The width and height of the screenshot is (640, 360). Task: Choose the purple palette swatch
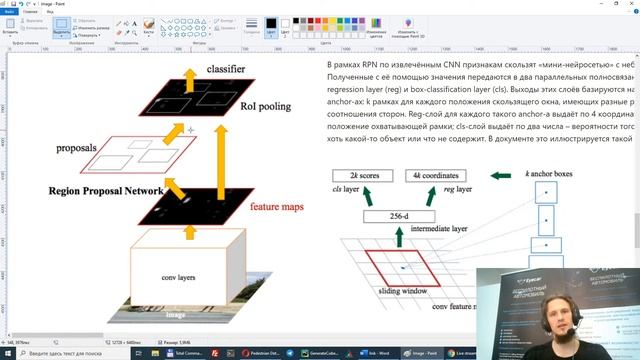click(x=362, y=20)
